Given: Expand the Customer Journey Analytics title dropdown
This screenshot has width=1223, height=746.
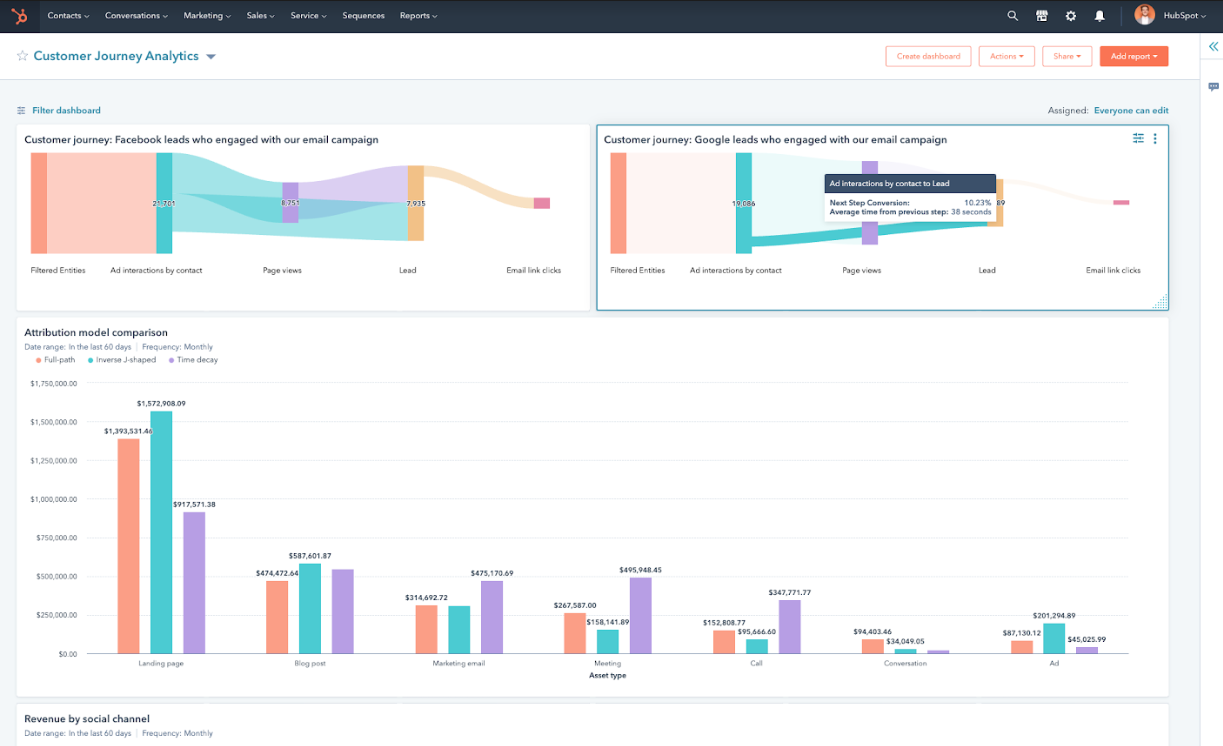Looking at the screenshot, I should 210,56.
